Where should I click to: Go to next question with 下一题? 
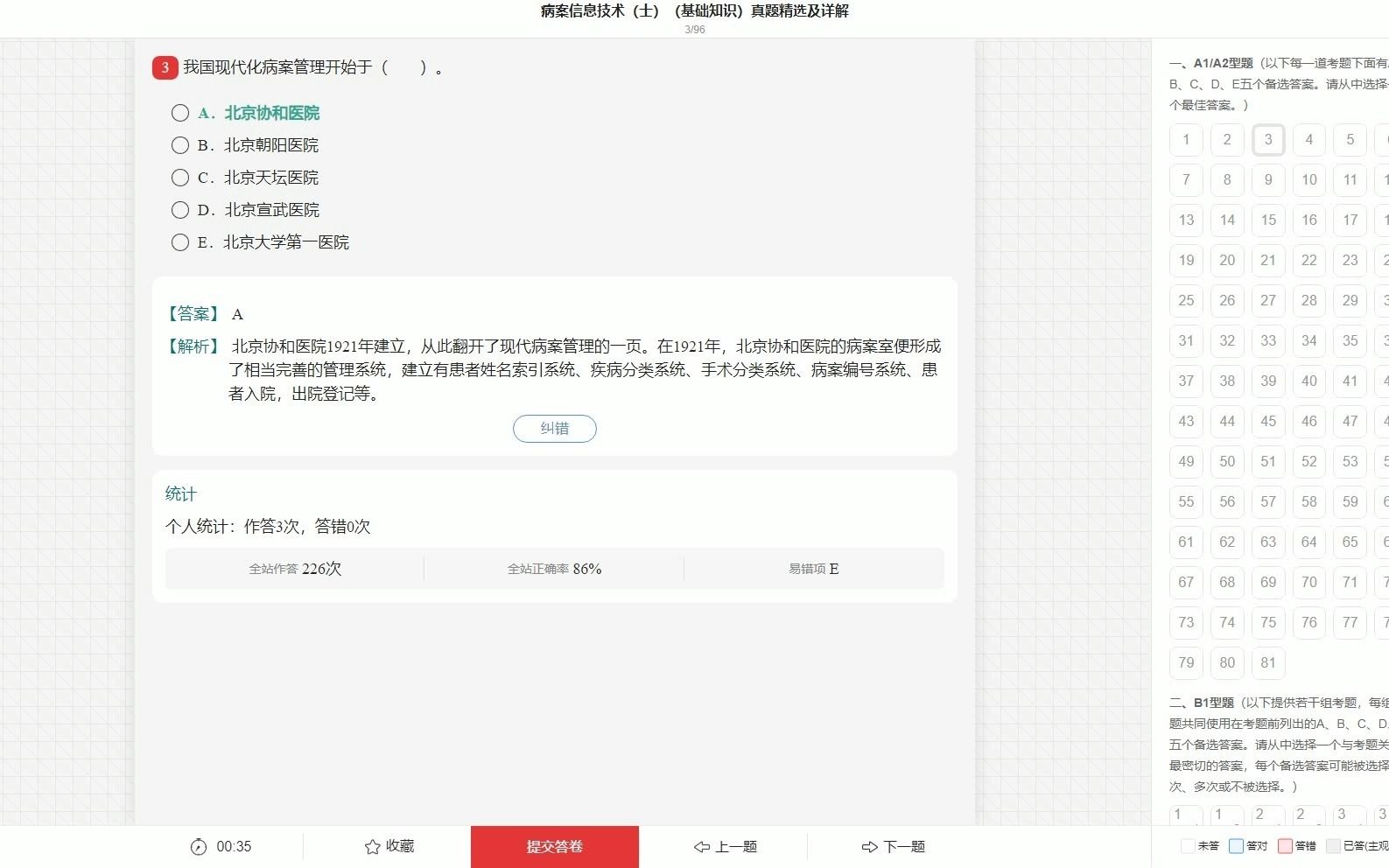894,847
